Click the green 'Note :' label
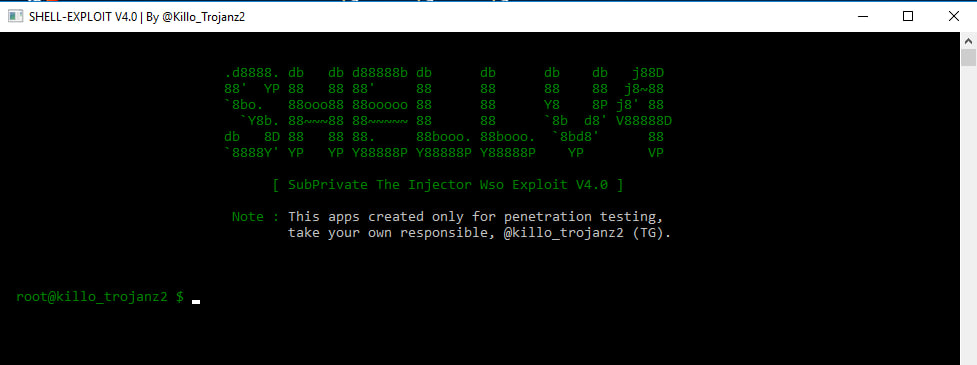The image size is (977, 365). (255, 217)
